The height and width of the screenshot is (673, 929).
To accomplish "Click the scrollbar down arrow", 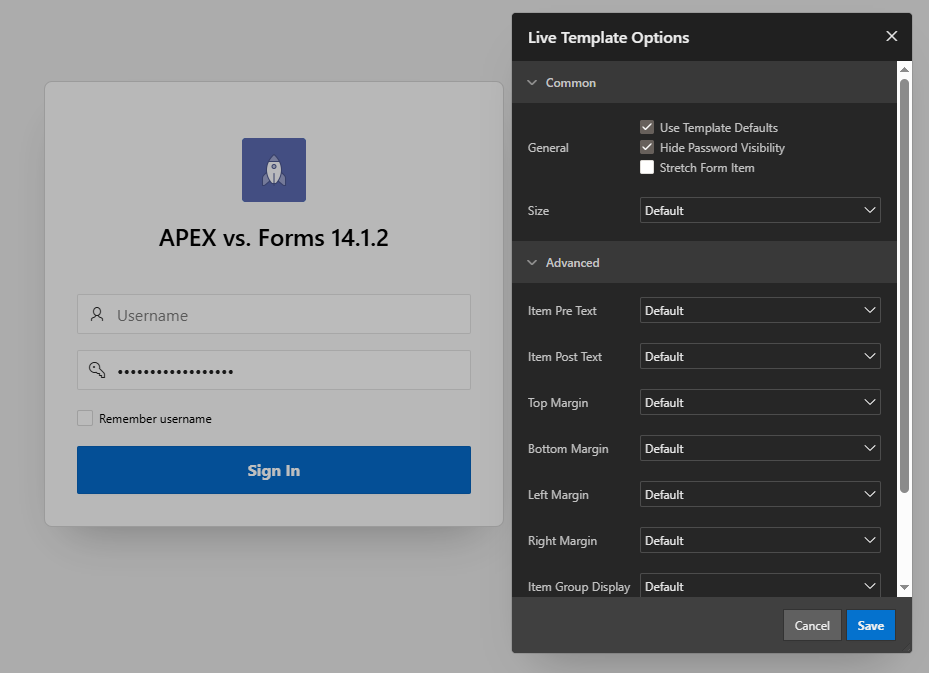I will coord(904,588).
